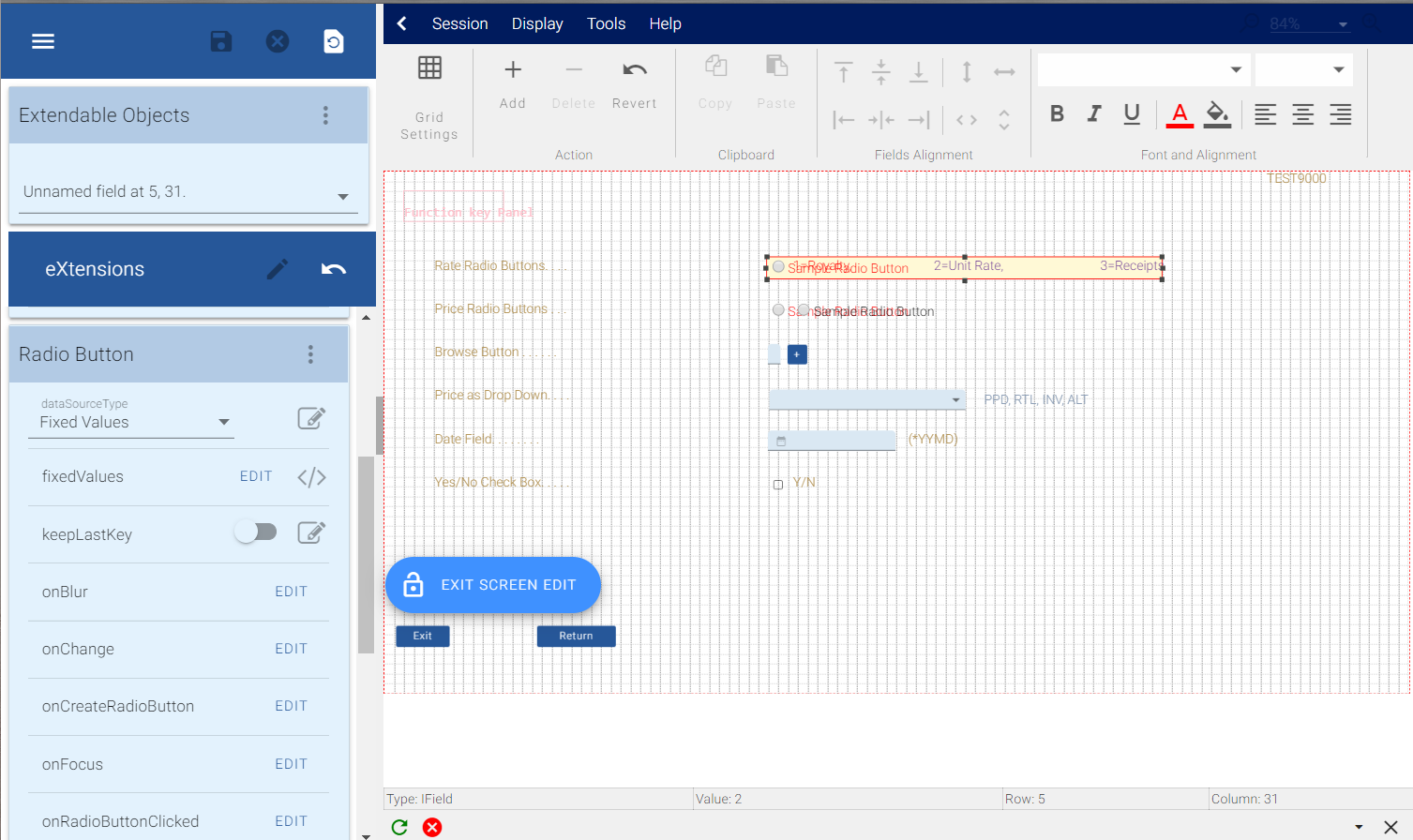Image resolution: width=1413 pixels, height=840 pixels.
Task: Click the EXIT SCREEN EDIT button
Action: pyautogui.click(x=493, y=585)
